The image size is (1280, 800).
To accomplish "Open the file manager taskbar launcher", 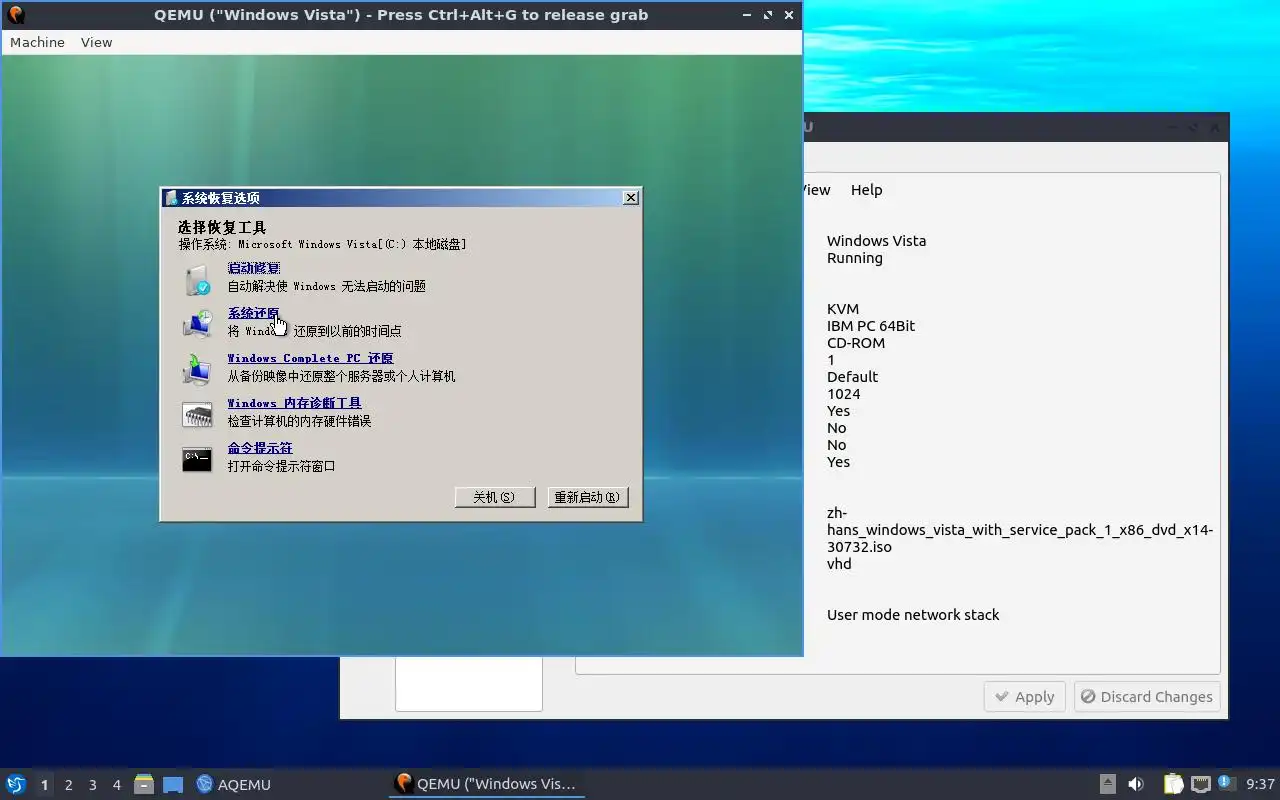I will [144, 784].
